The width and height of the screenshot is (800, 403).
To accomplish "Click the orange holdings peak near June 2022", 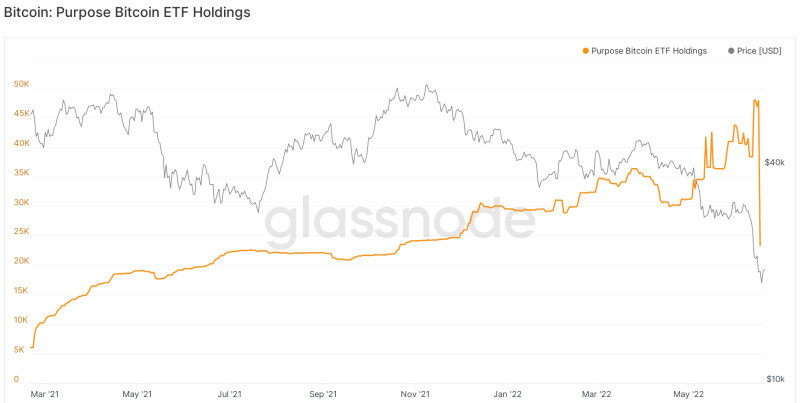I will click(x=756, y=102).
